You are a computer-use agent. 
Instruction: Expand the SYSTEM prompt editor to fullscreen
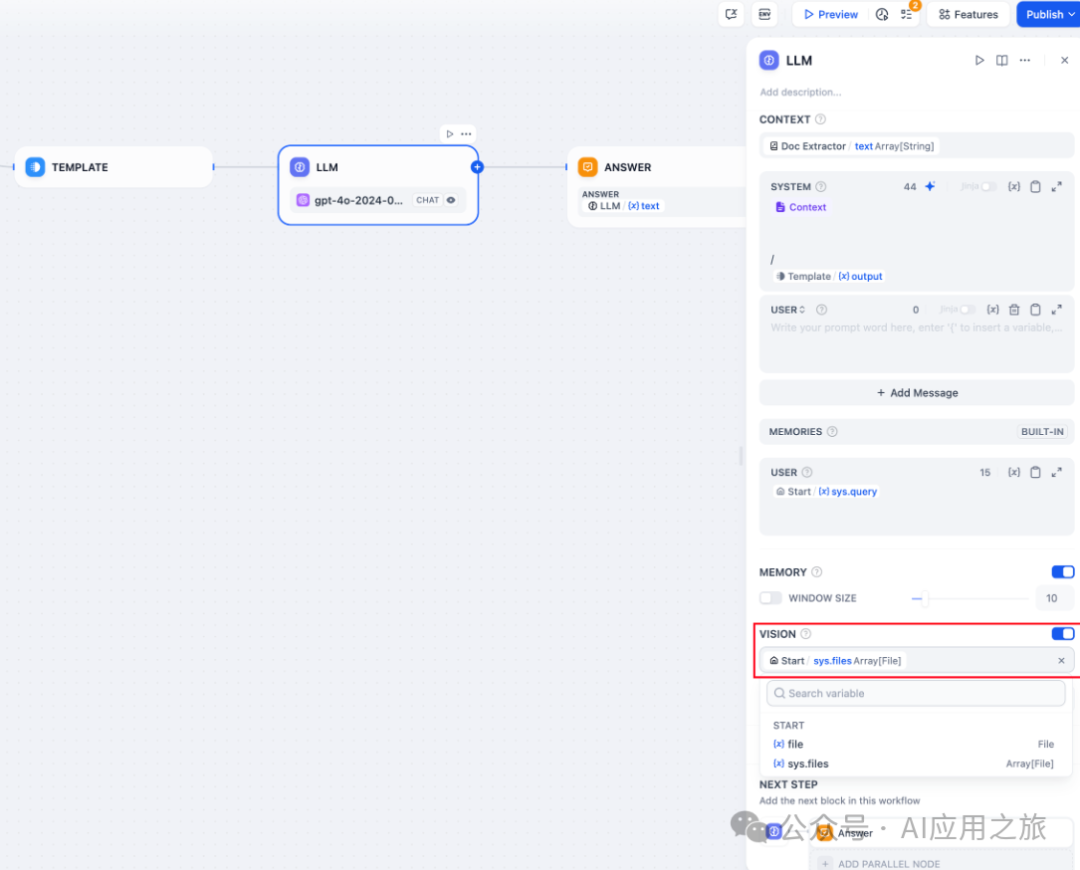point(1056,187)
